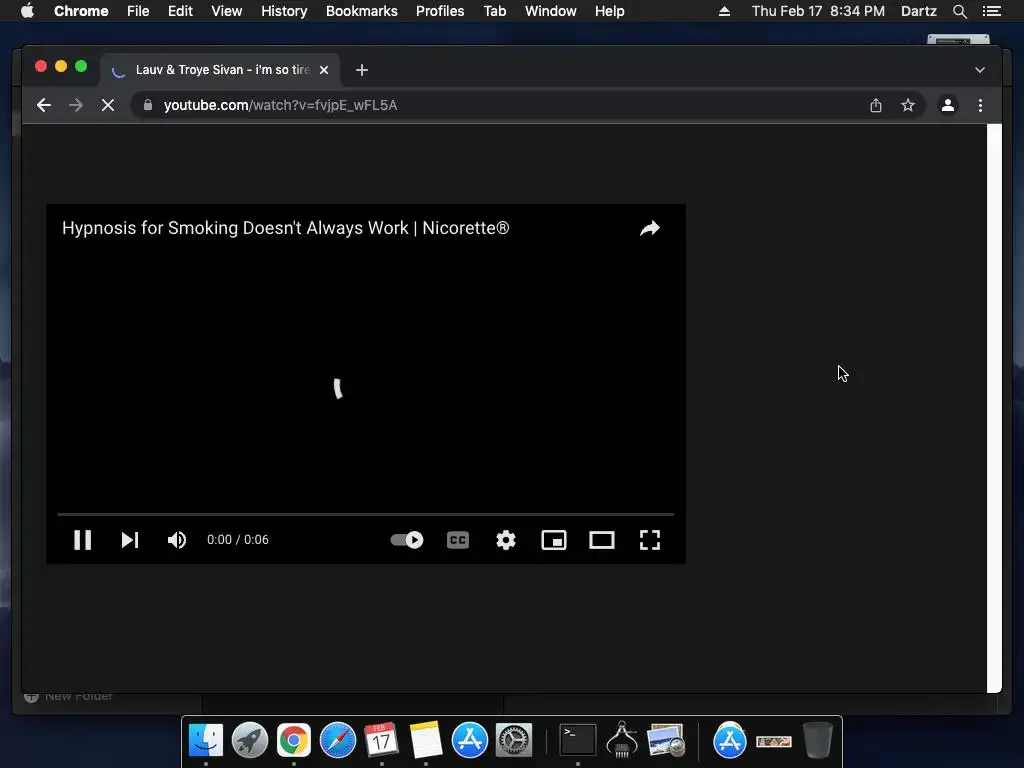Open the Profiles menu
This screenshot has height=768, width=1024.
tap(440, 11)
